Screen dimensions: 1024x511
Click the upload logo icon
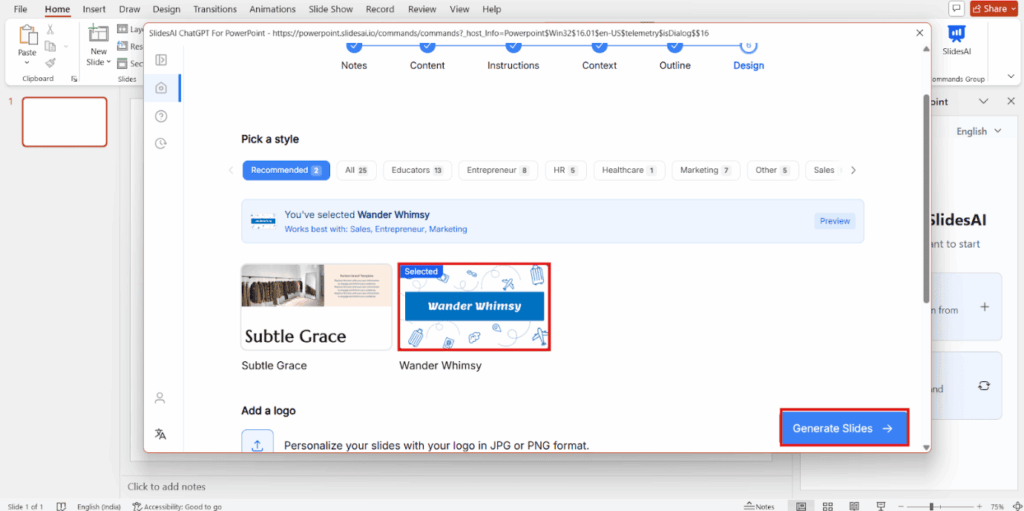pyautogui.click(x=256, y=445)
